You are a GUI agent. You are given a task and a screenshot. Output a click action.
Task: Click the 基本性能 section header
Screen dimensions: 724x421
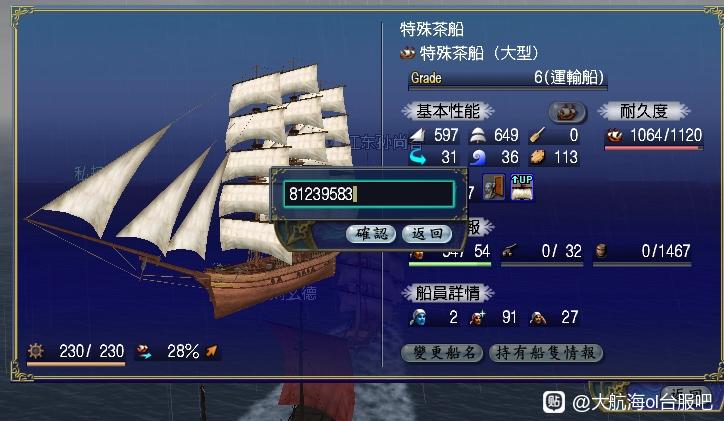(x=448, y=111)
